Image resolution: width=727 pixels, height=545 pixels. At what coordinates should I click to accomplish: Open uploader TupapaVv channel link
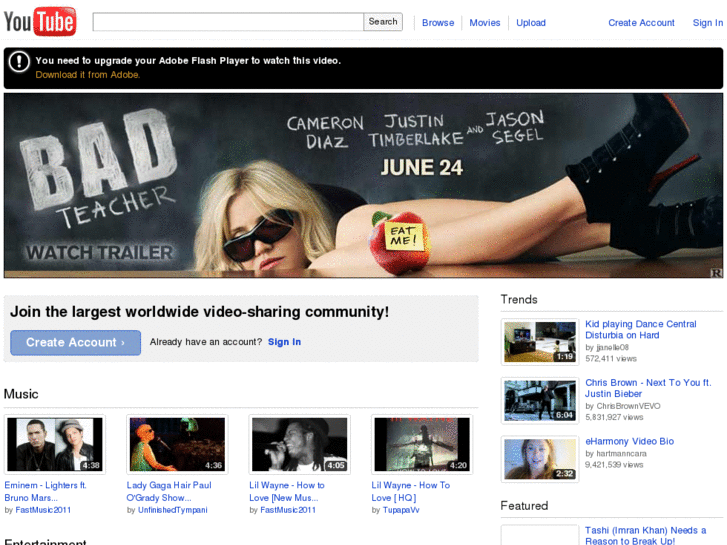click(401, 510)
